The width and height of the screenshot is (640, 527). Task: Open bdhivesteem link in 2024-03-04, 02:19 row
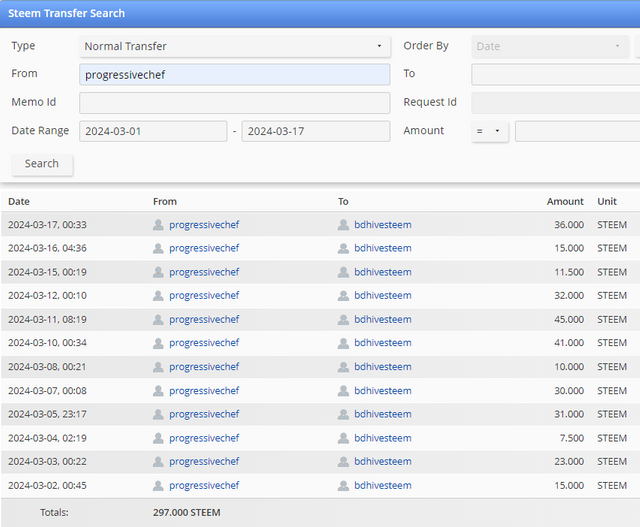coord(383,438)
